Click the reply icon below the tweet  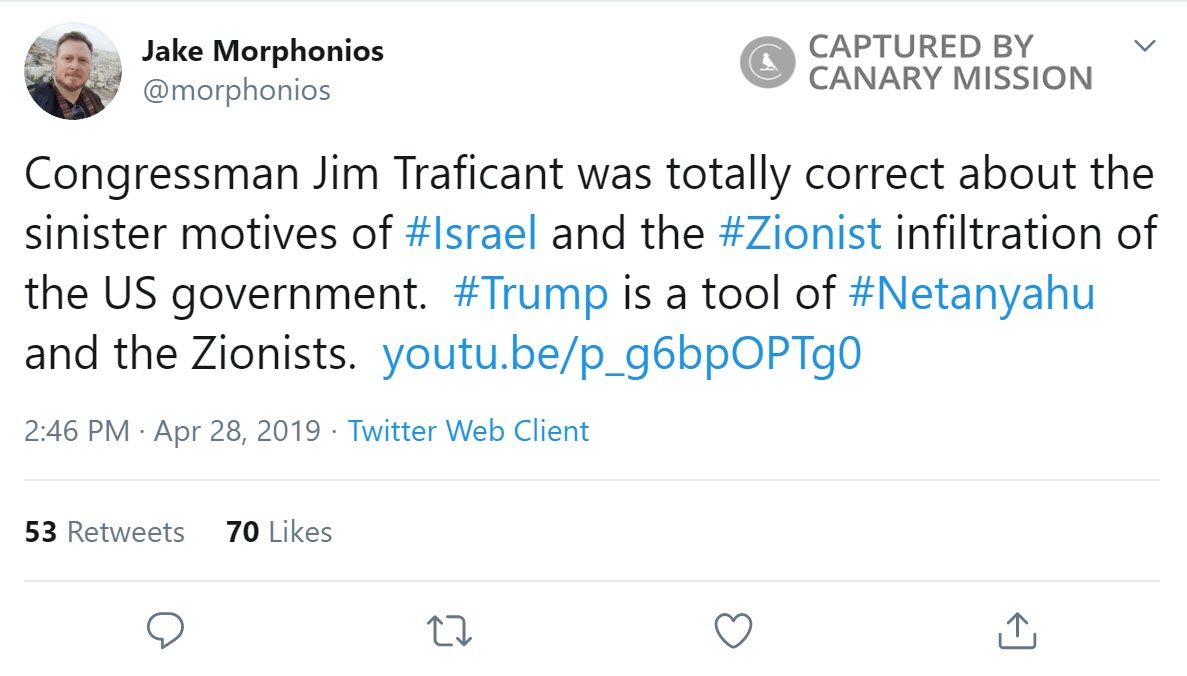coord(165,629)
